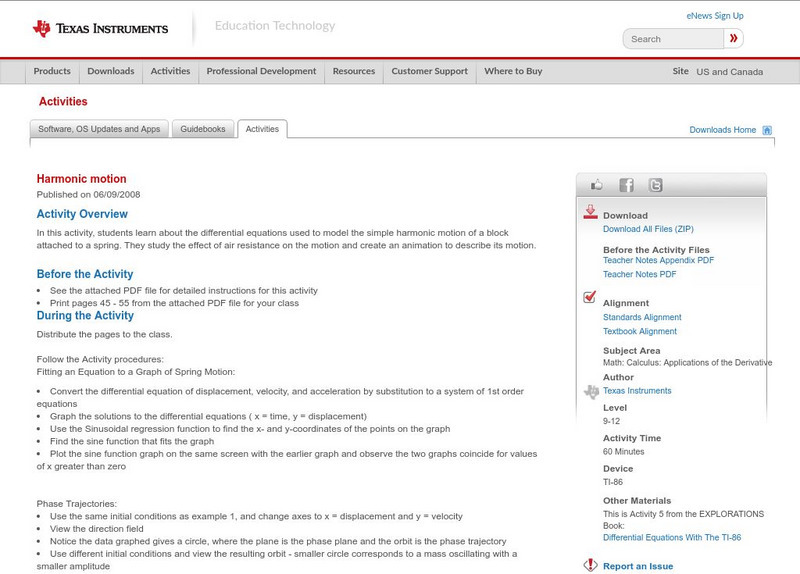This screenshot has height=574, width=800.
Task: Click the Published on 06/09/2008 text
Action: (88, 194)
